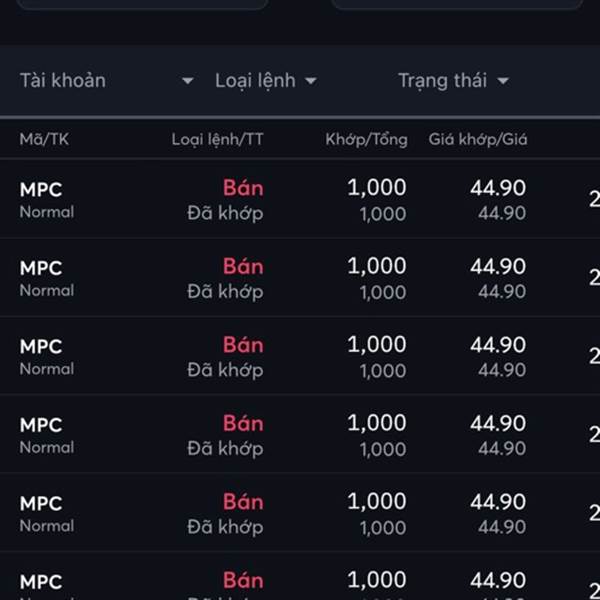Open the first MPC order row
Image resolution: width=600 pixels, height=600 pixels.
pyautogui.click(x=300, y=199)
